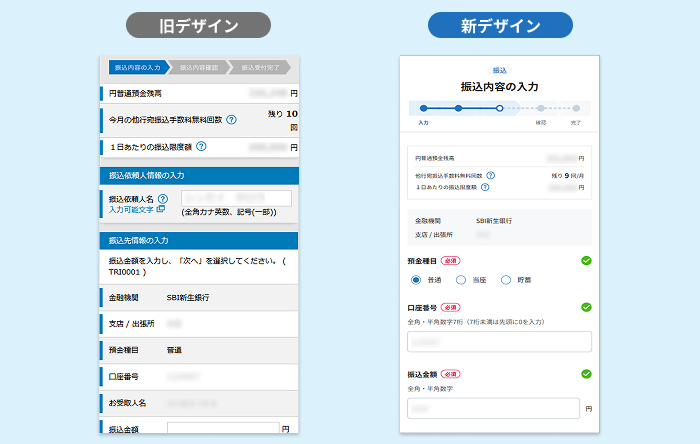The image size is (700, 444).
Task: Click green check icon beside 振込金額
Action: pyautogui.click(x=586, y=374)
